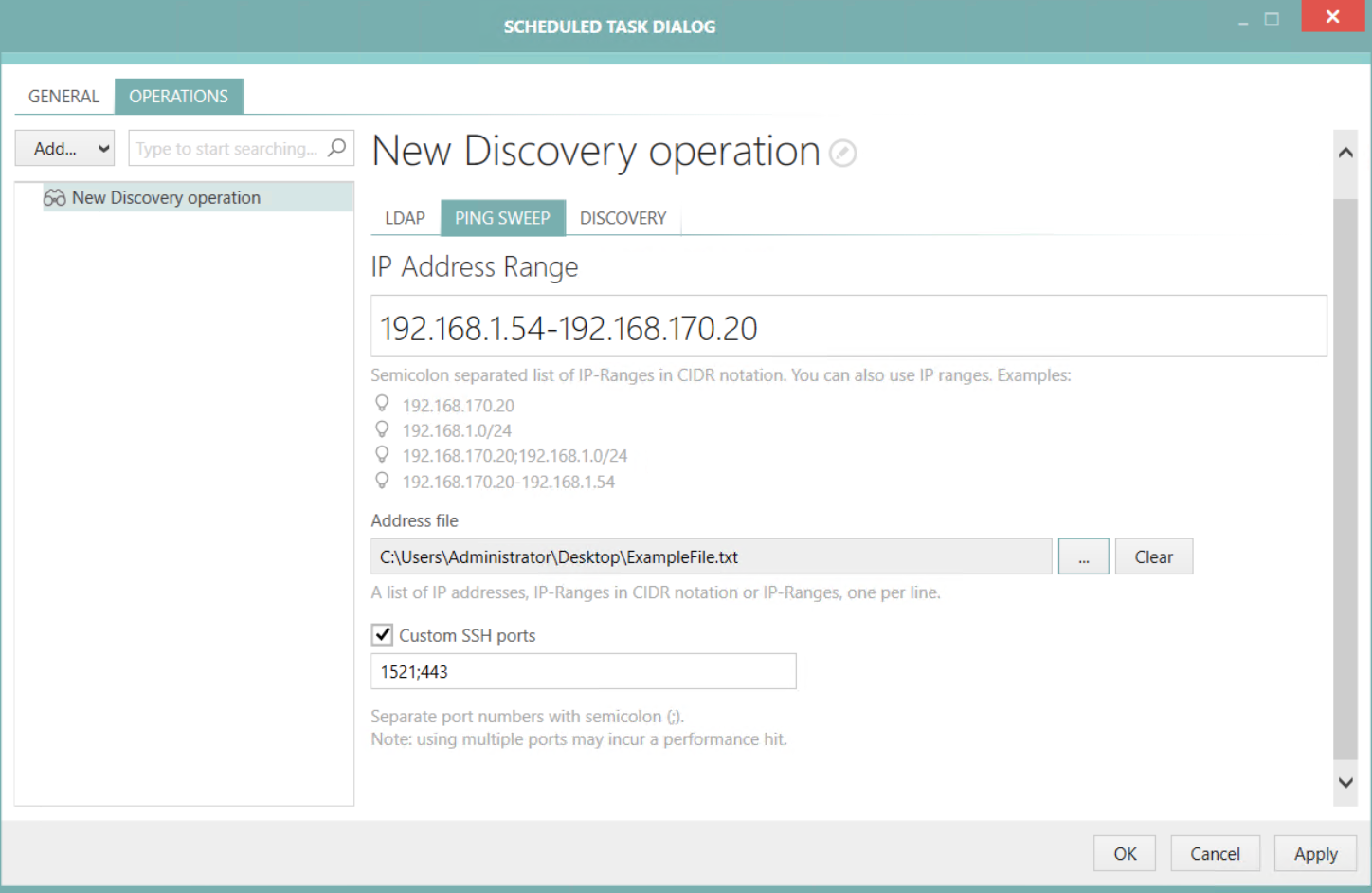
Task: Open the DISCOVERY tab
Action: pyautogui.click(x=623, y=218)
